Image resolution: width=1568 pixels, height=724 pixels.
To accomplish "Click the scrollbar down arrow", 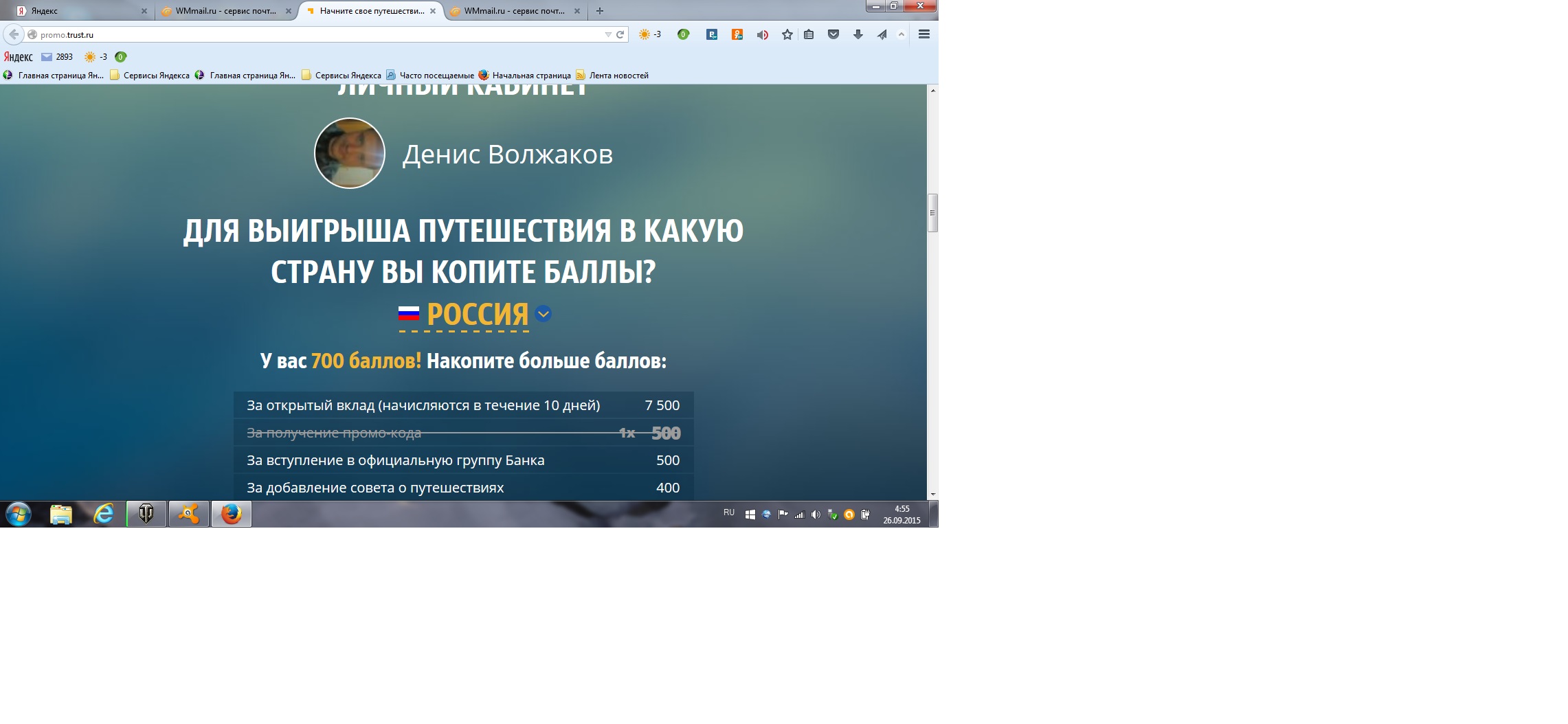I will 932,494.
